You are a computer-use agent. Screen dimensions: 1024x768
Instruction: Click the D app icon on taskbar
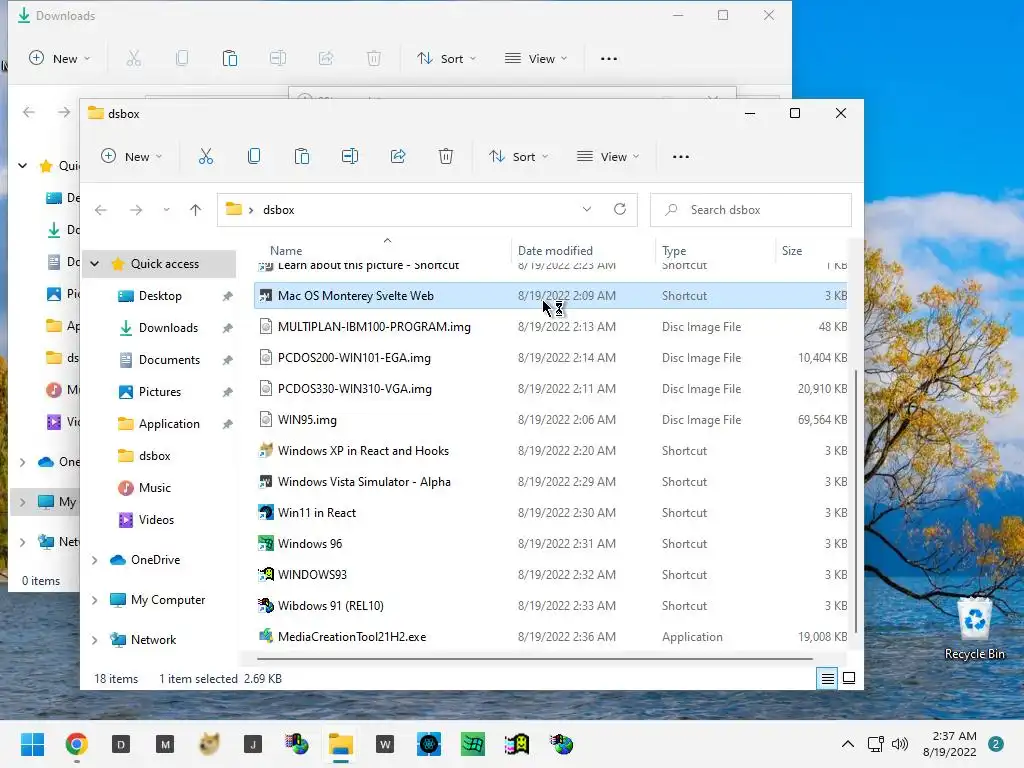[x=121, y=744]
